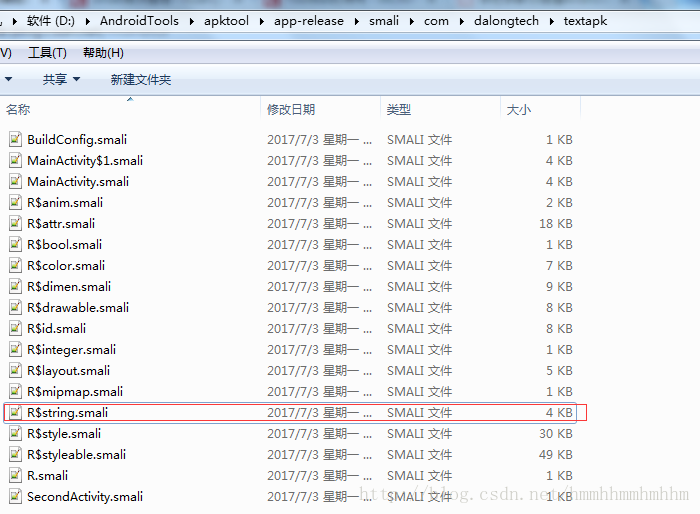
Task: Select the file name R$style.smali
Action: tap(64, 434)
